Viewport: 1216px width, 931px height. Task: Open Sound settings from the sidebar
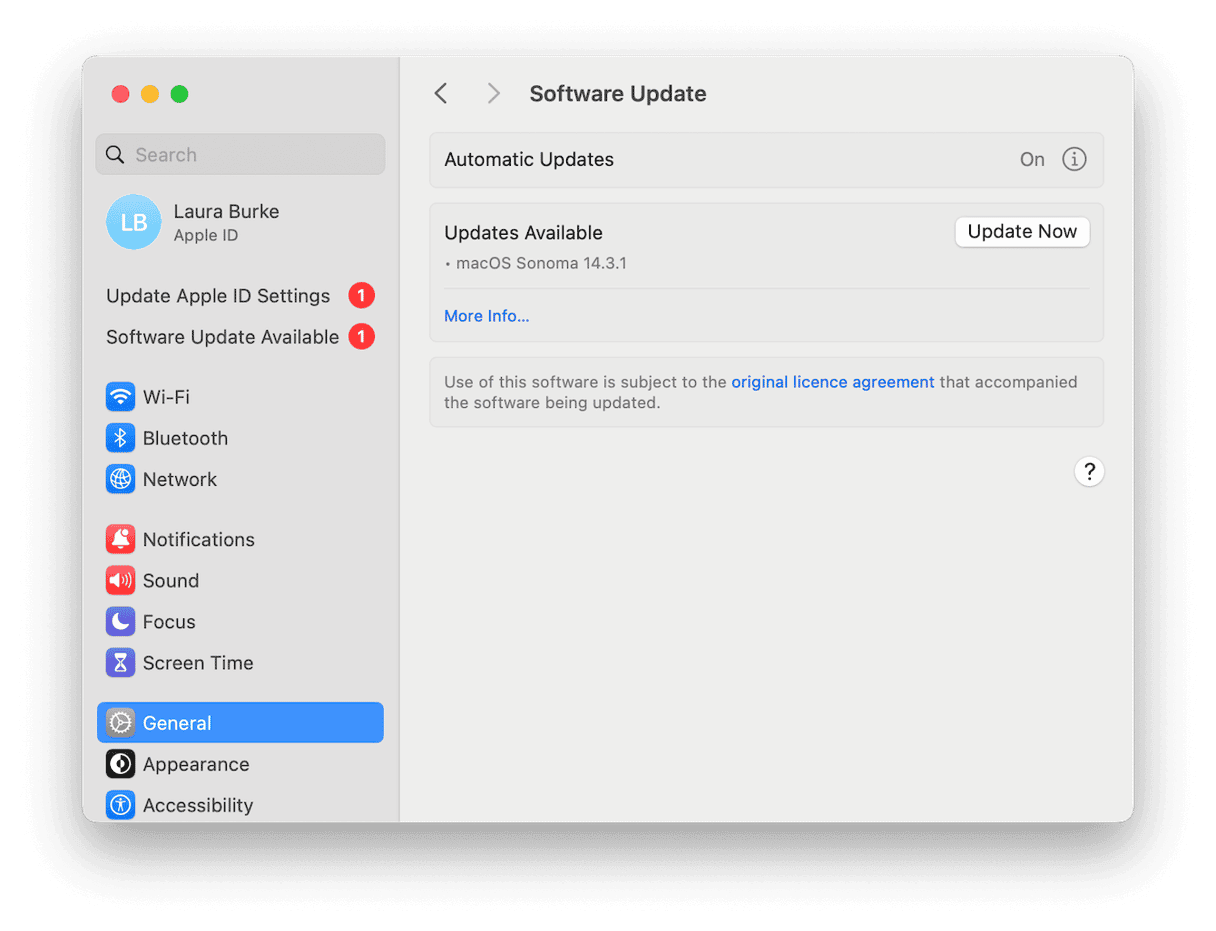pyautogui.click(x=120, y=580)
